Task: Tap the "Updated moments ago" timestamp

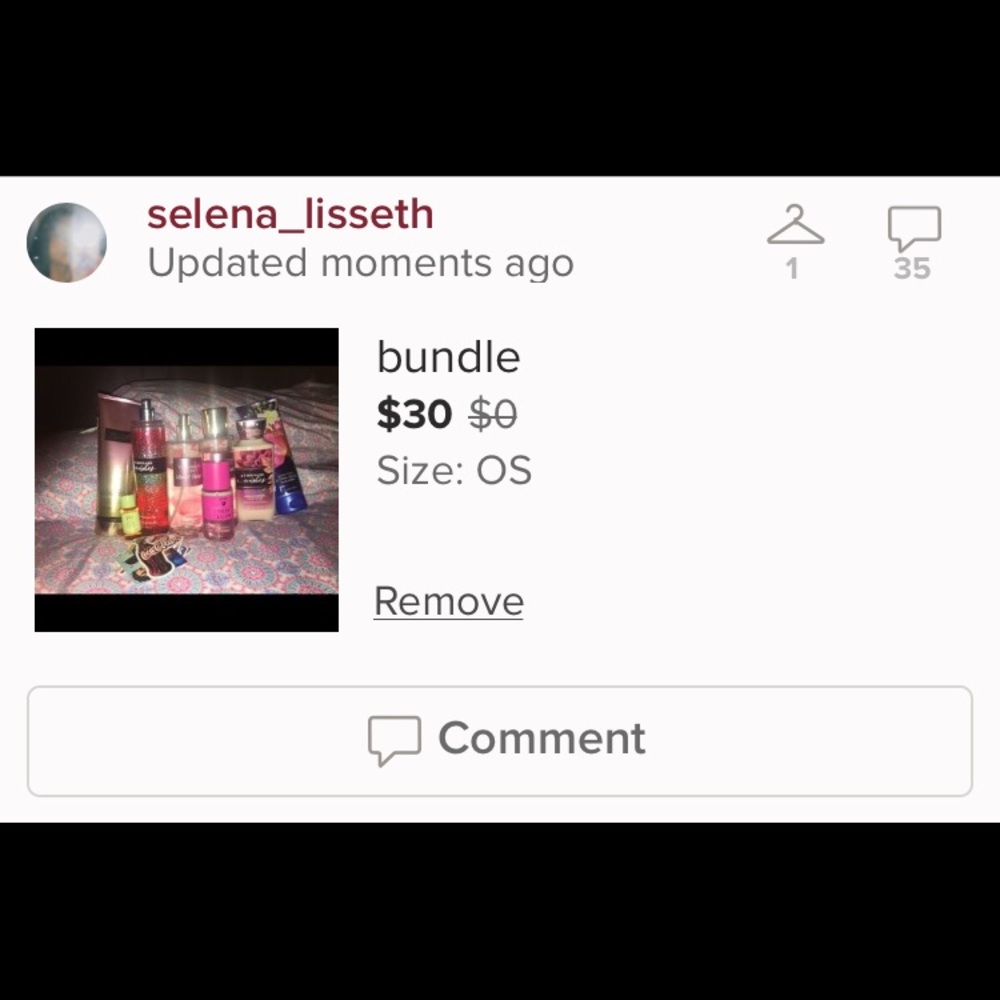Action: tap(361, 263)
